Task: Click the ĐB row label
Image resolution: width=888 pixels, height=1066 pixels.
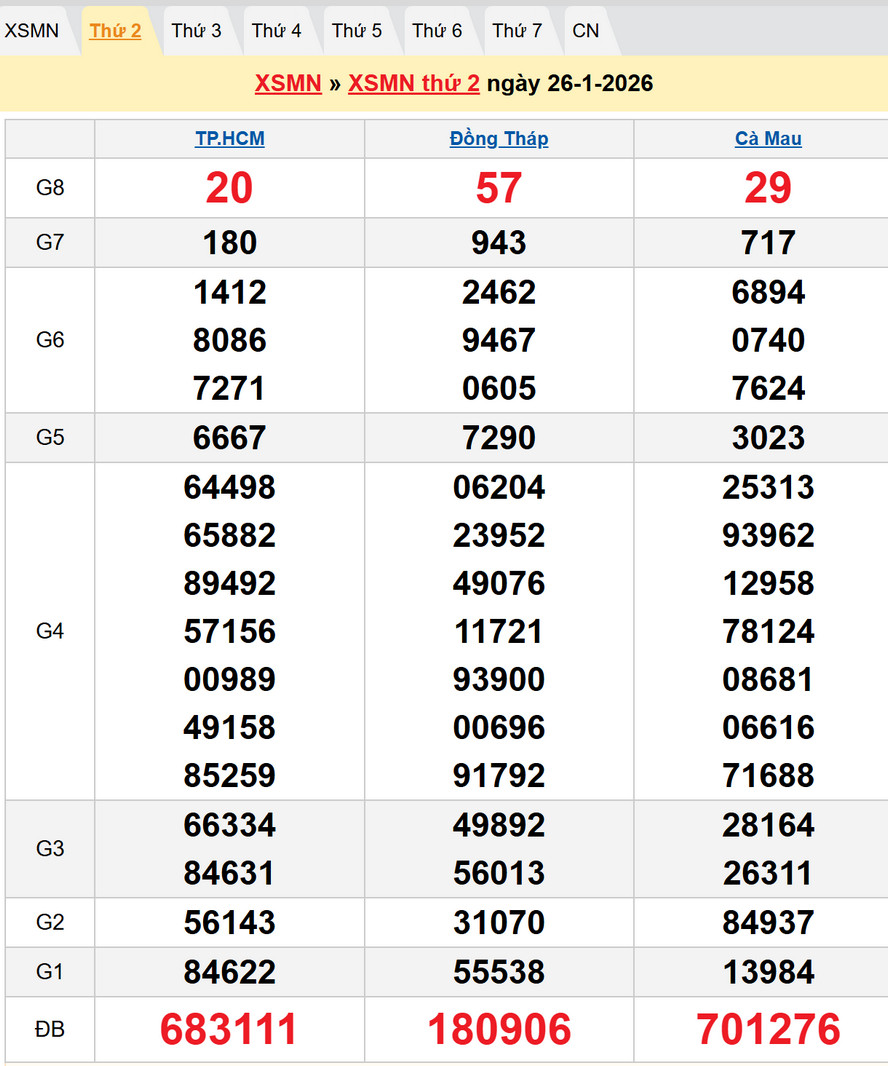Action: (x=50, y=1029)
